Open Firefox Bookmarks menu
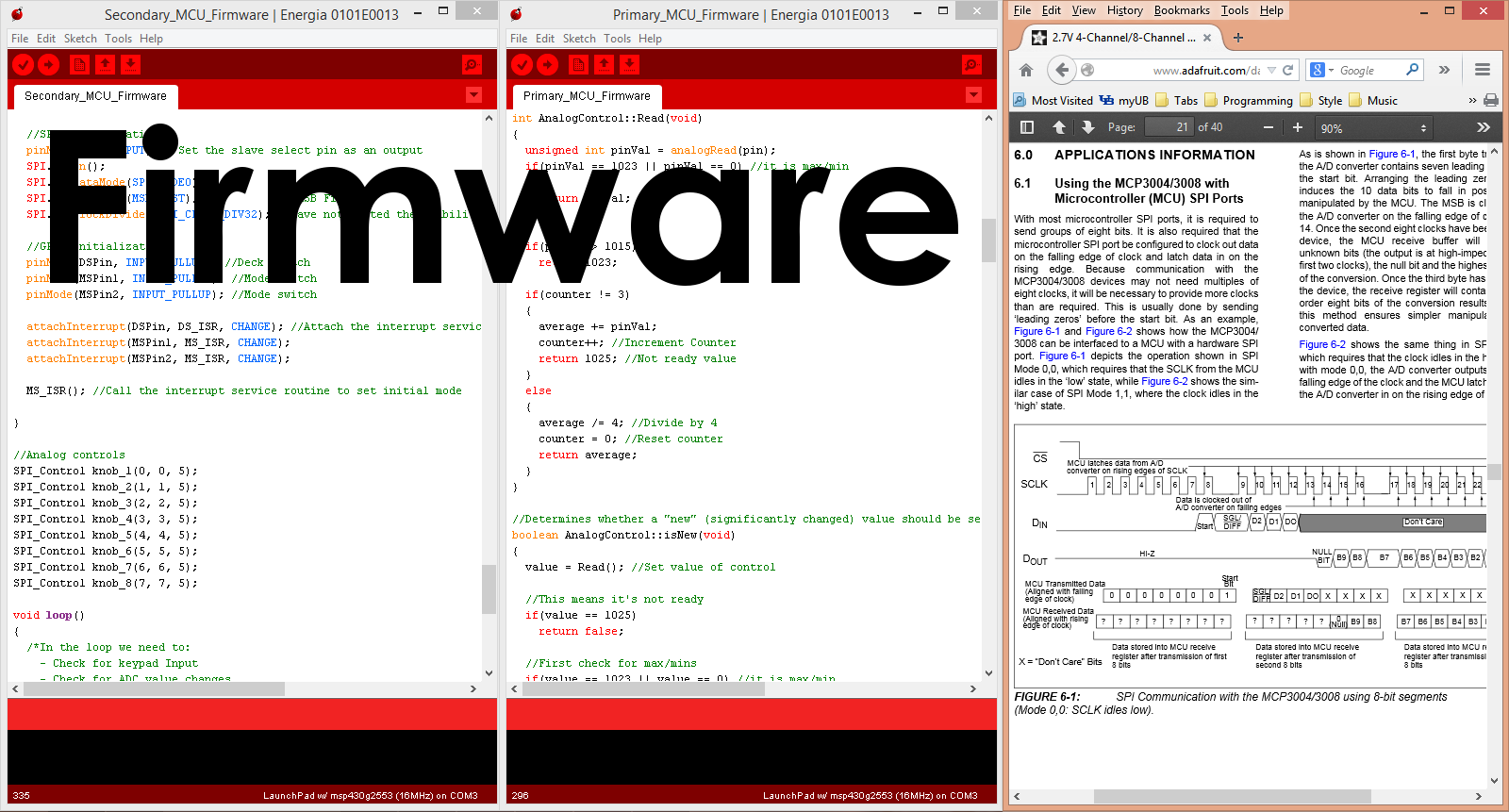 (1182, 10)
